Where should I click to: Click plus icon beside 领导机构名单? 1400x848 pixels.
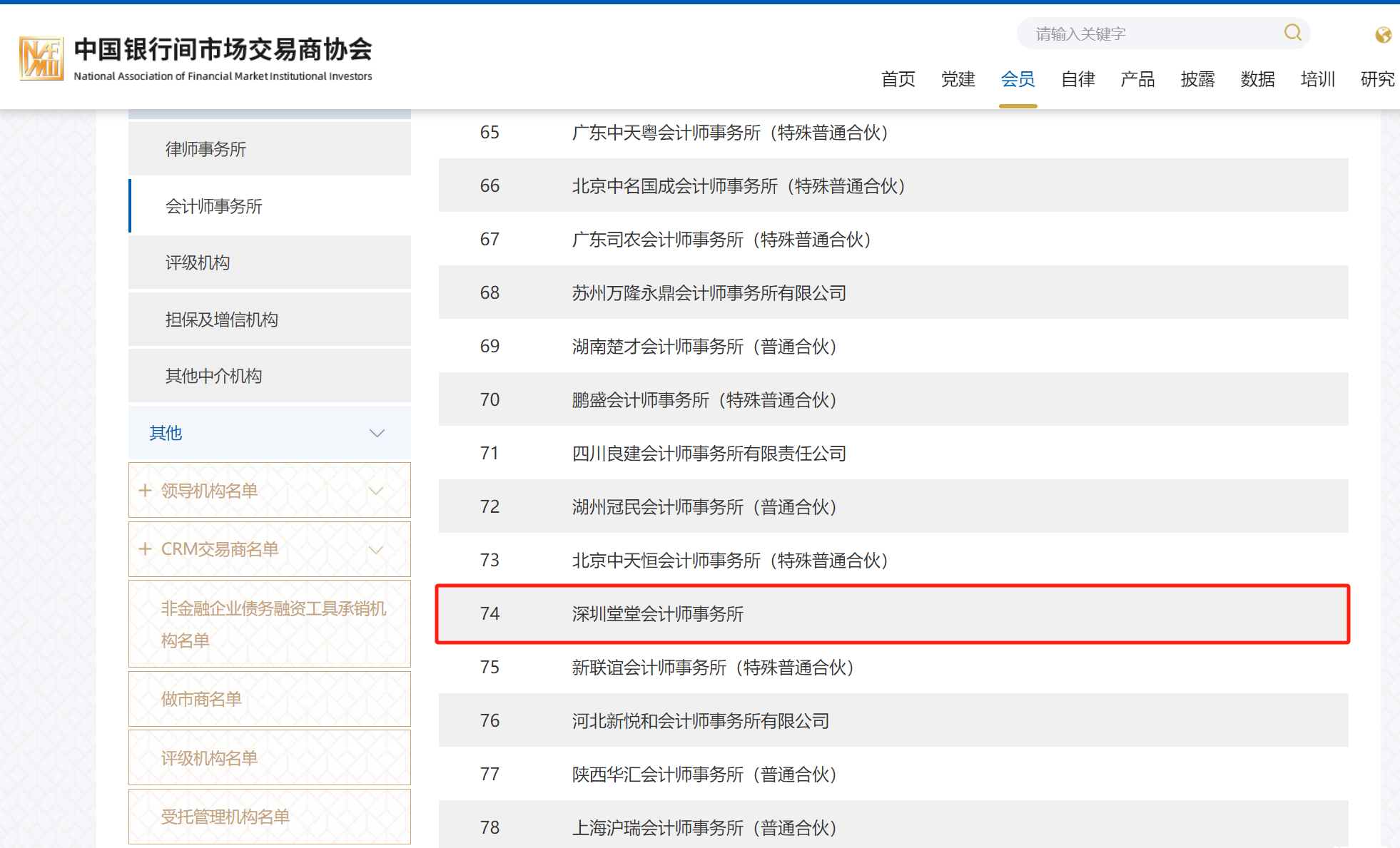(x=145, y=491)
